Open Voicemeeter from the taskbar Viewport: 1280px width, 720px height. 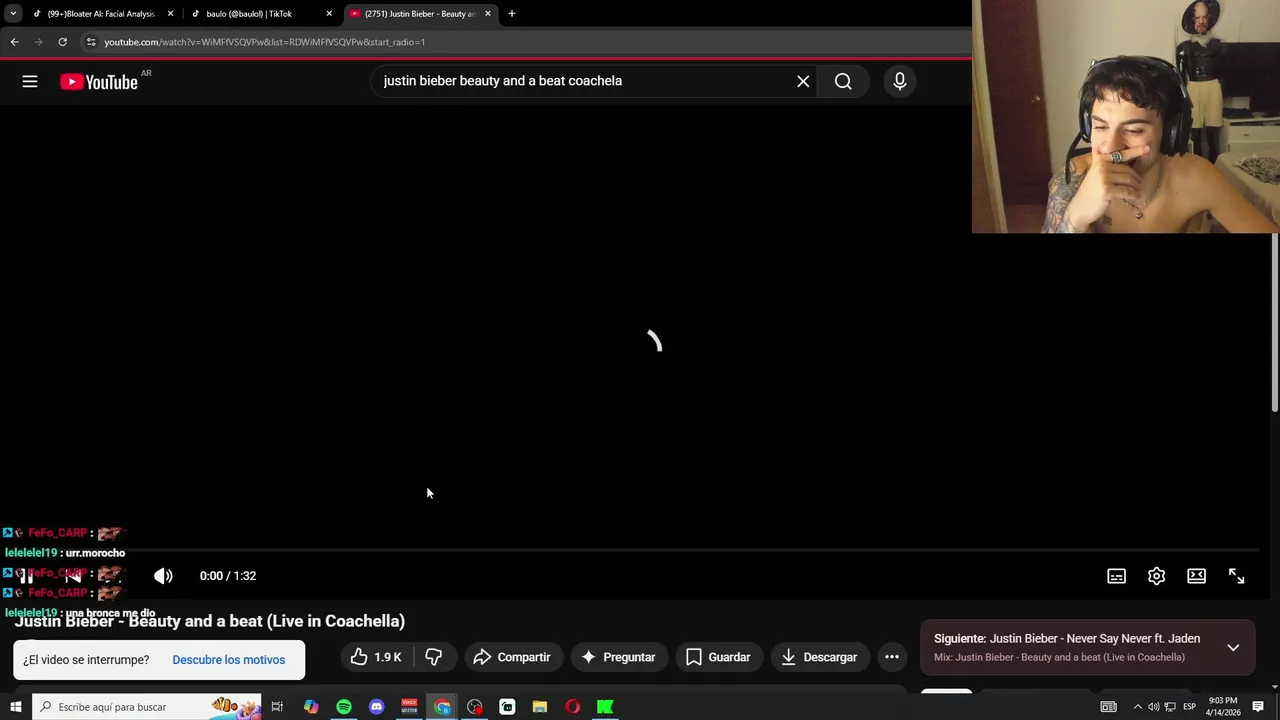(409, 707)
